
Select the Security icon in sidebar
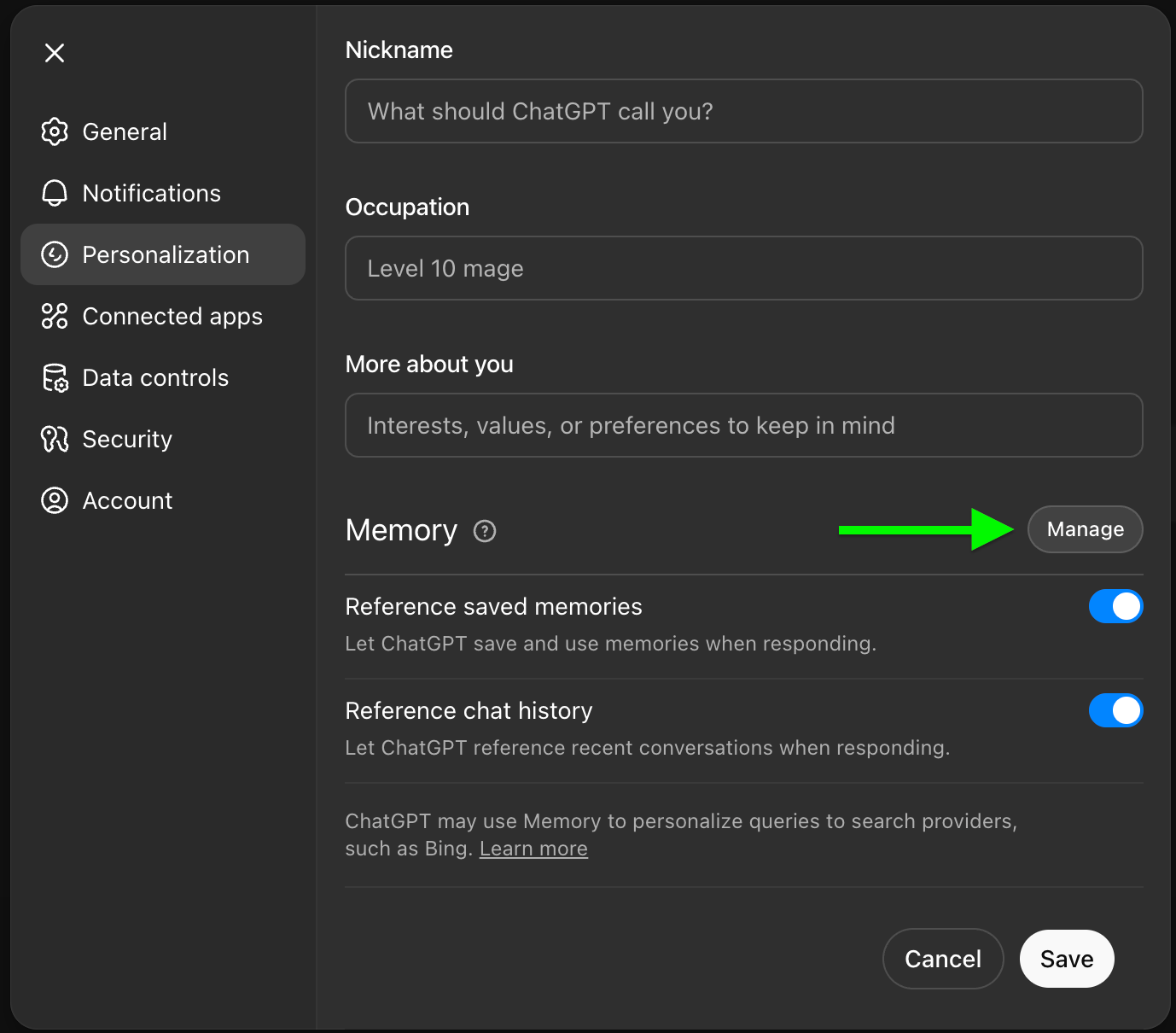click(x=55, y=439)
